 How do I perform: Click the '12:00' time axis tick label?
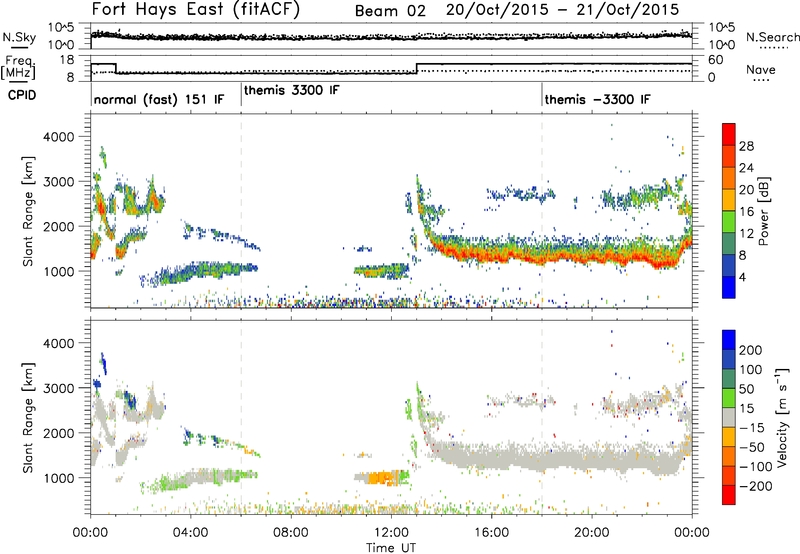pos(391,533)
